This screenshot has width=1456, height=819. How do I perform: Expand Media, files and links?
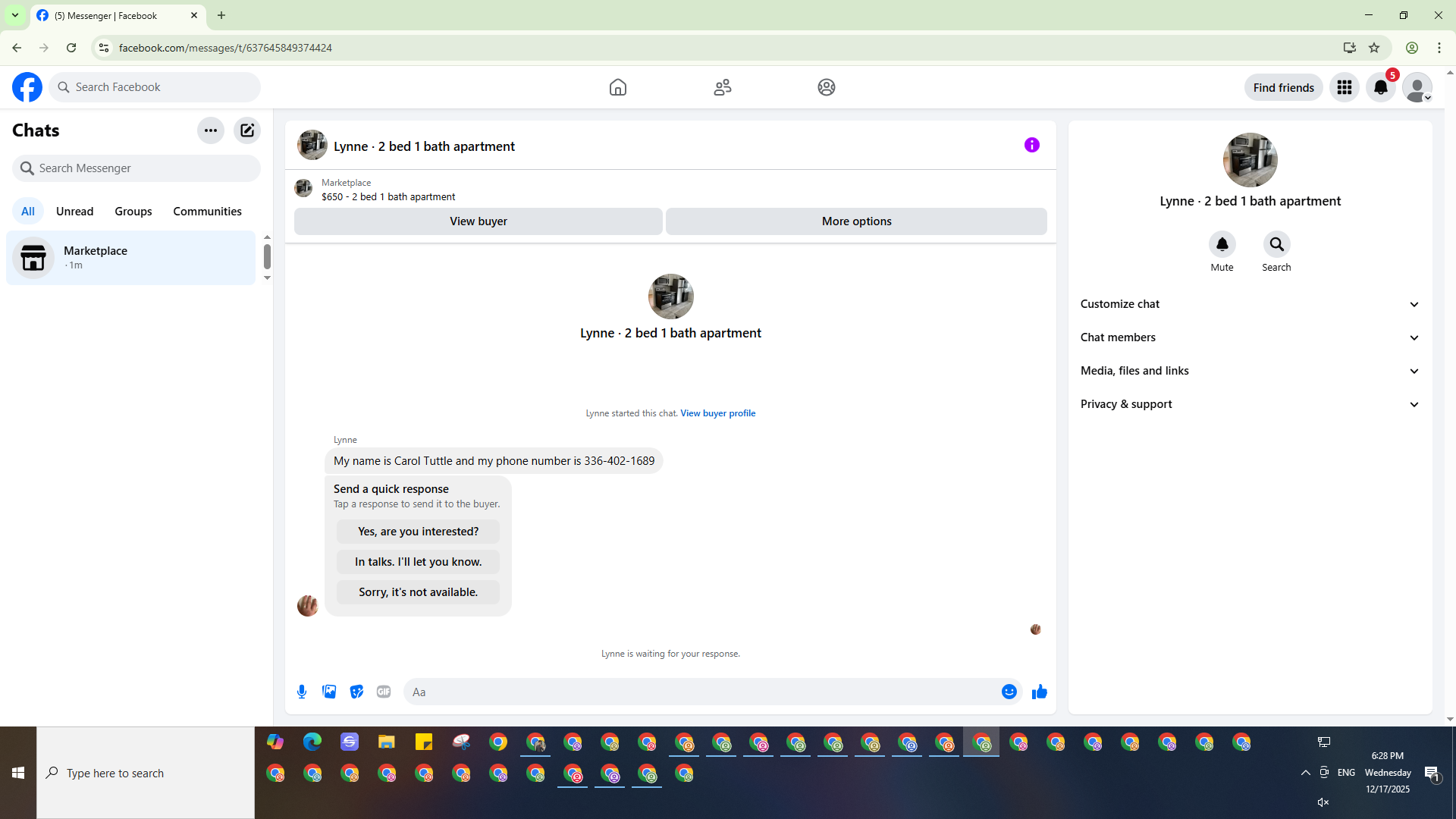(x=1250, y=371)
